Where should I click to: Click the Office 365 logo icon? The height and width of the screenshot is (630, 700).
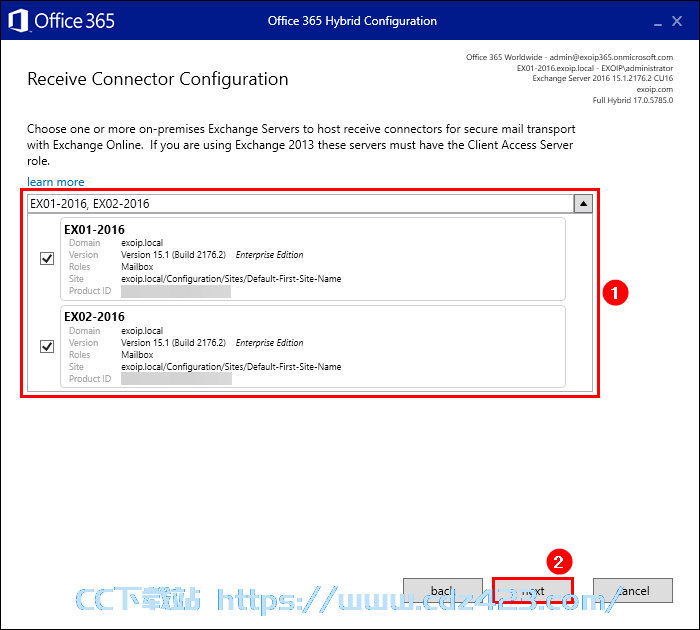(18, 21)
